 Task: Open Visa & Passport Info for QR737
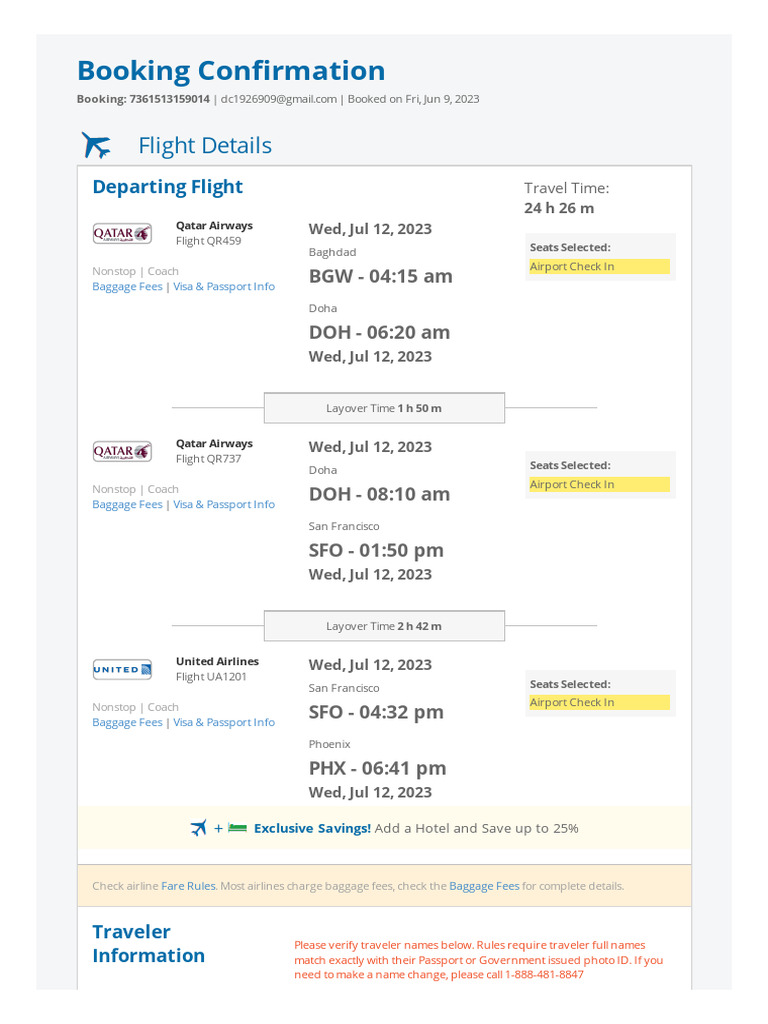click(224, 505)
